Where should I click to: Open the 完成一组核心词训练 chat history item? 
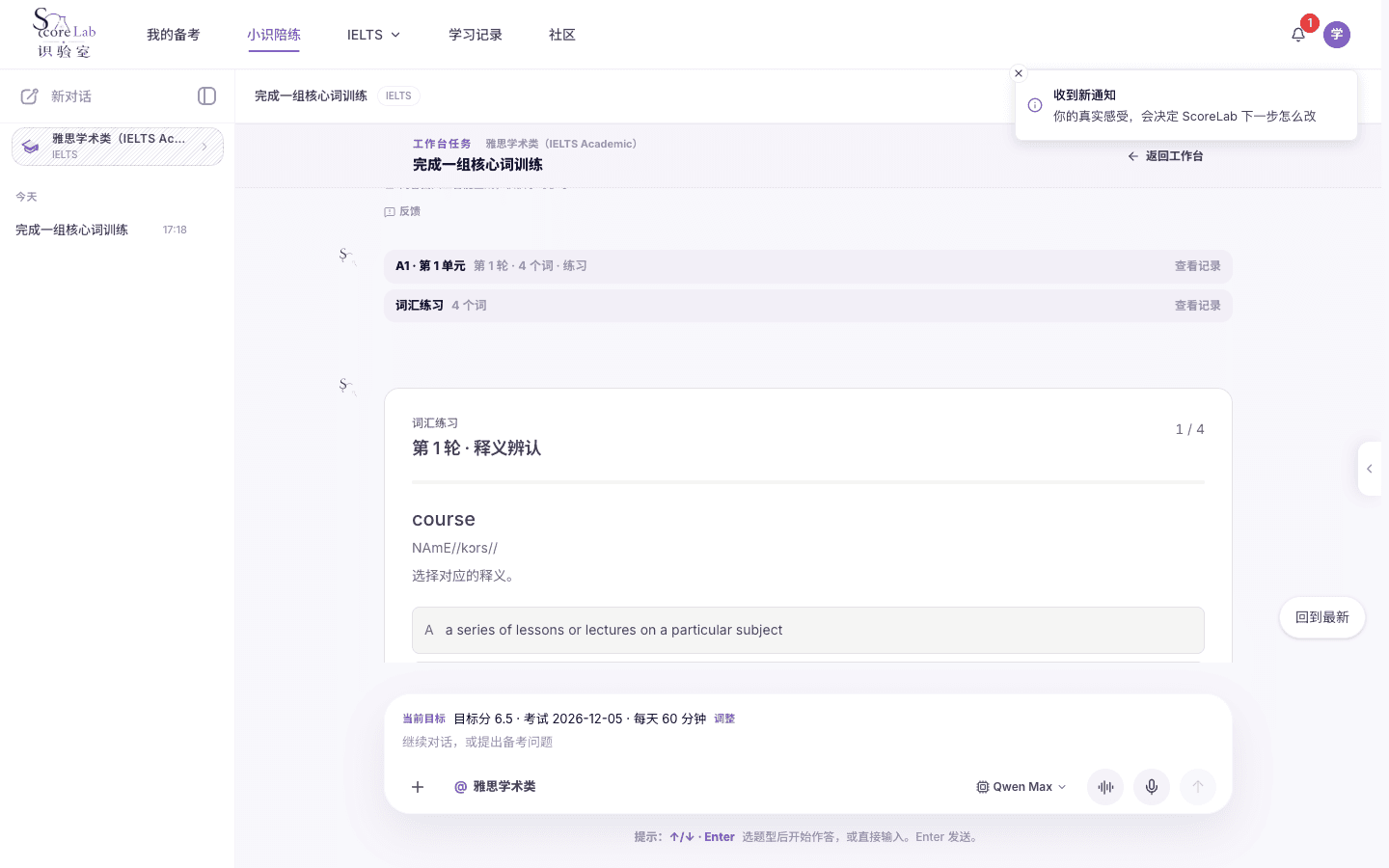[118, 230]
